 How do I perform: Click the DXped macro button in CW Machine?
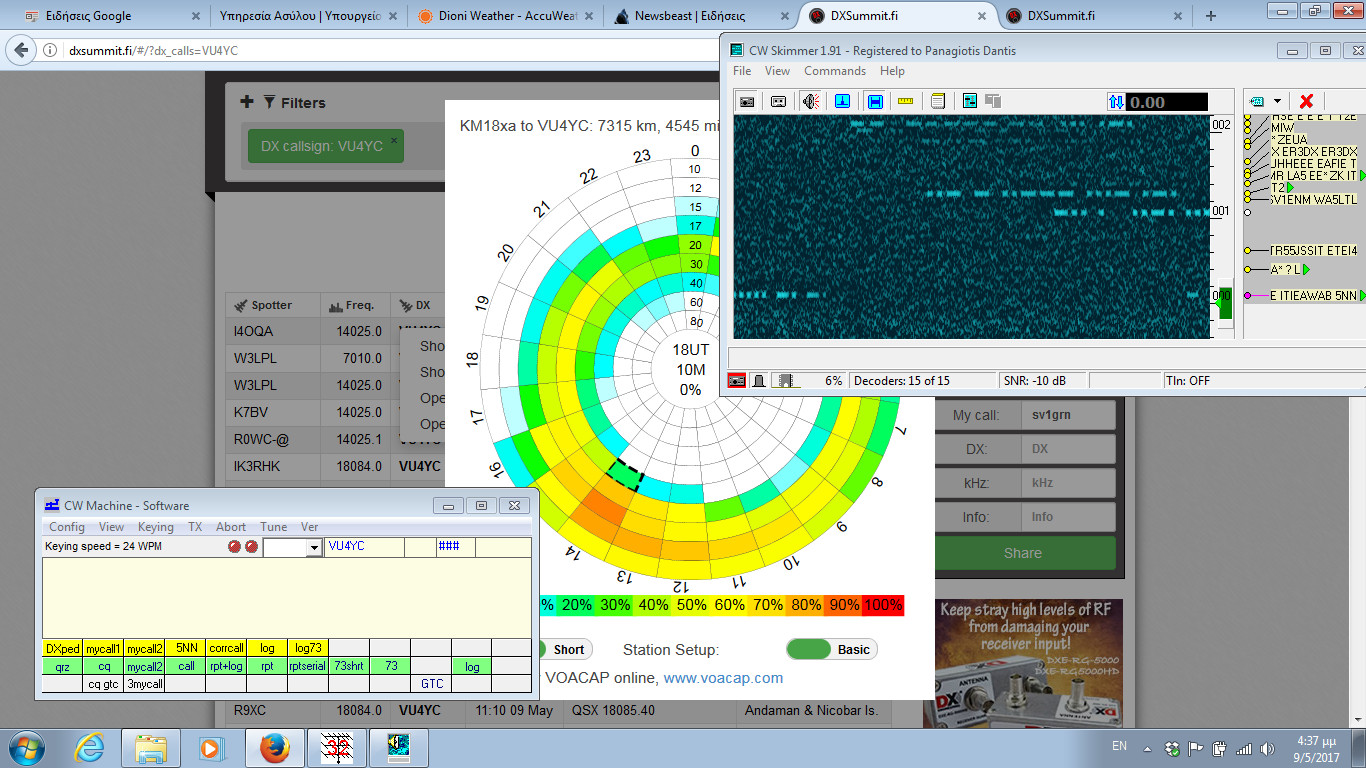click(62, 648)
